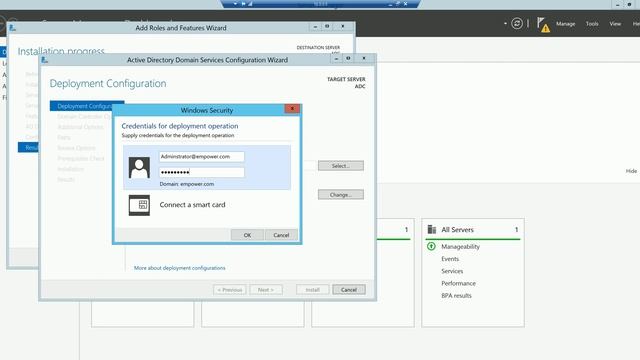Click the Change... button in AD DS wizard

pos(341,195)
